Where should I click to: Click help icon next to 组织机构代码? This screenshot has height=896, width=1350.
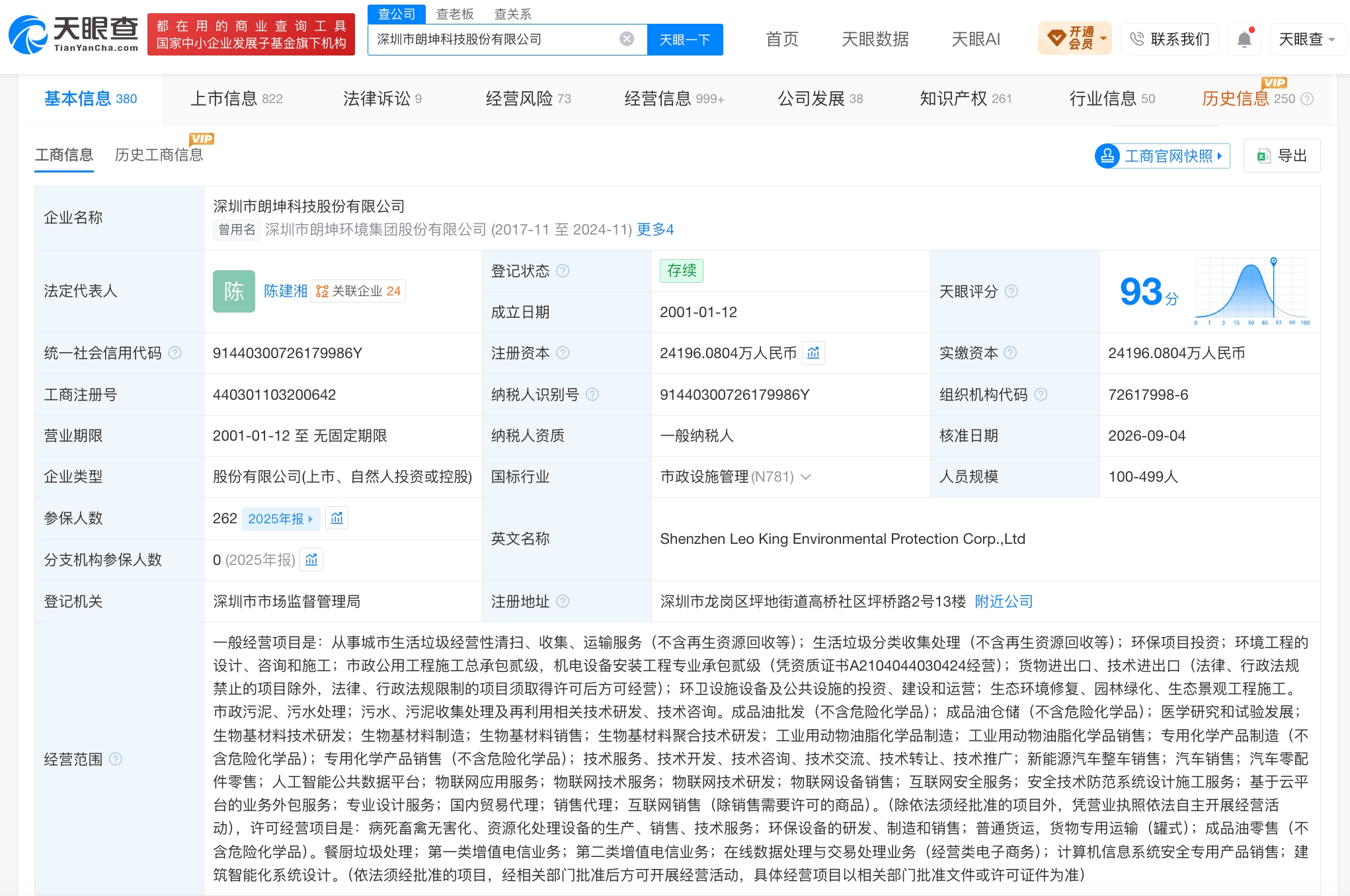coord(1041,394)
